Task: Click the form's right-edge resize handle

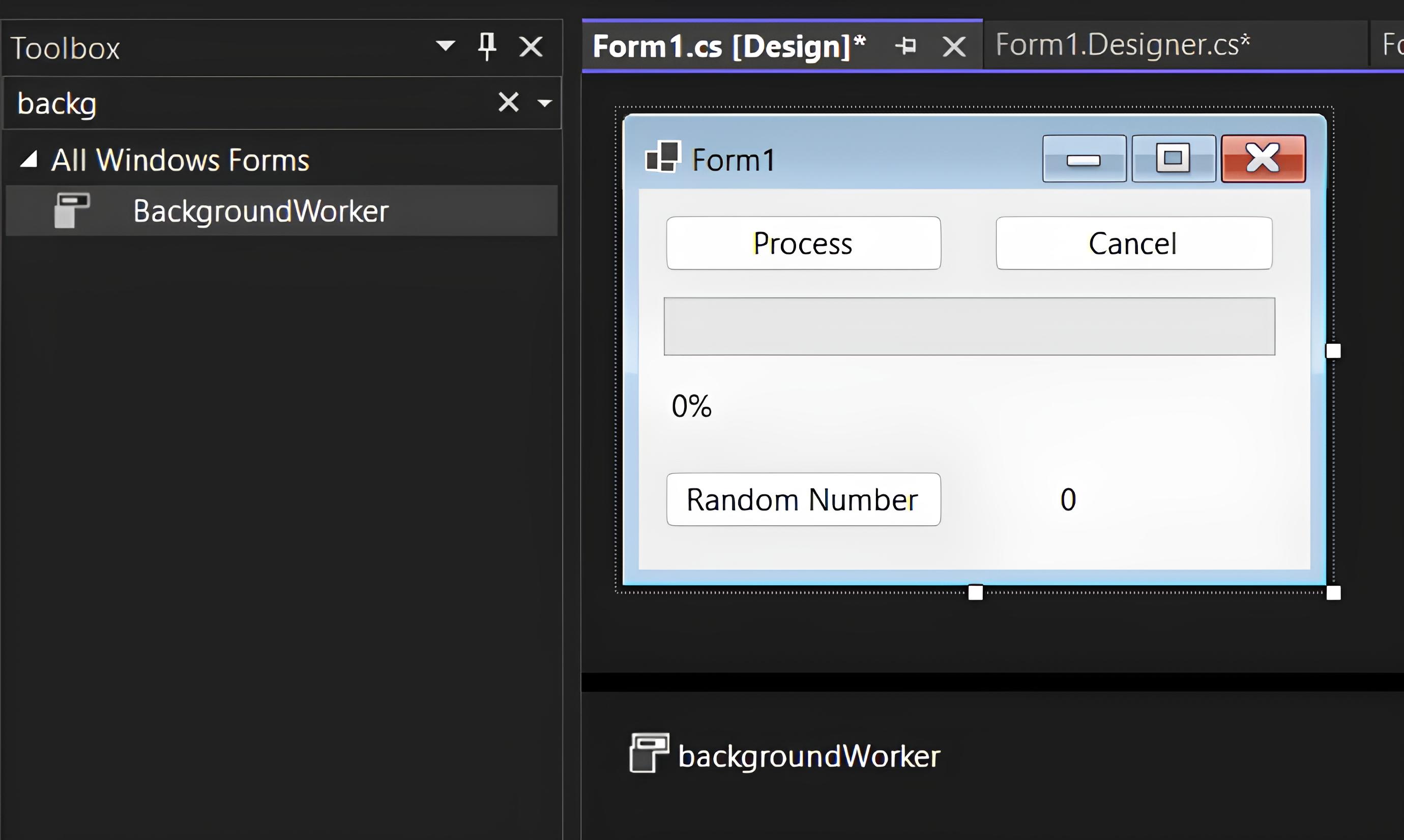Action: click(x=1333, y=351)
